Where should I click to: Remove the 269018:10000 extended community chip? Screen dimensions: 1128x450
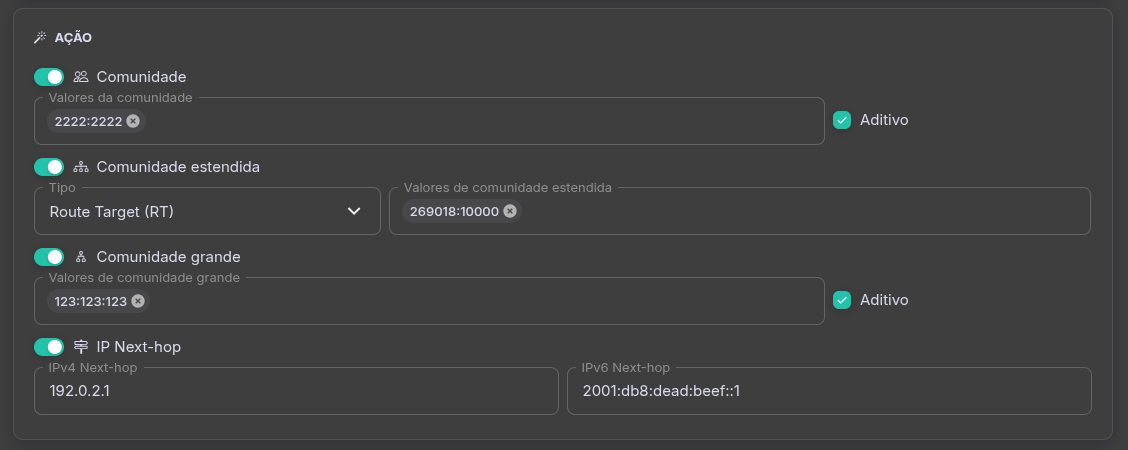tap(510, 211)
